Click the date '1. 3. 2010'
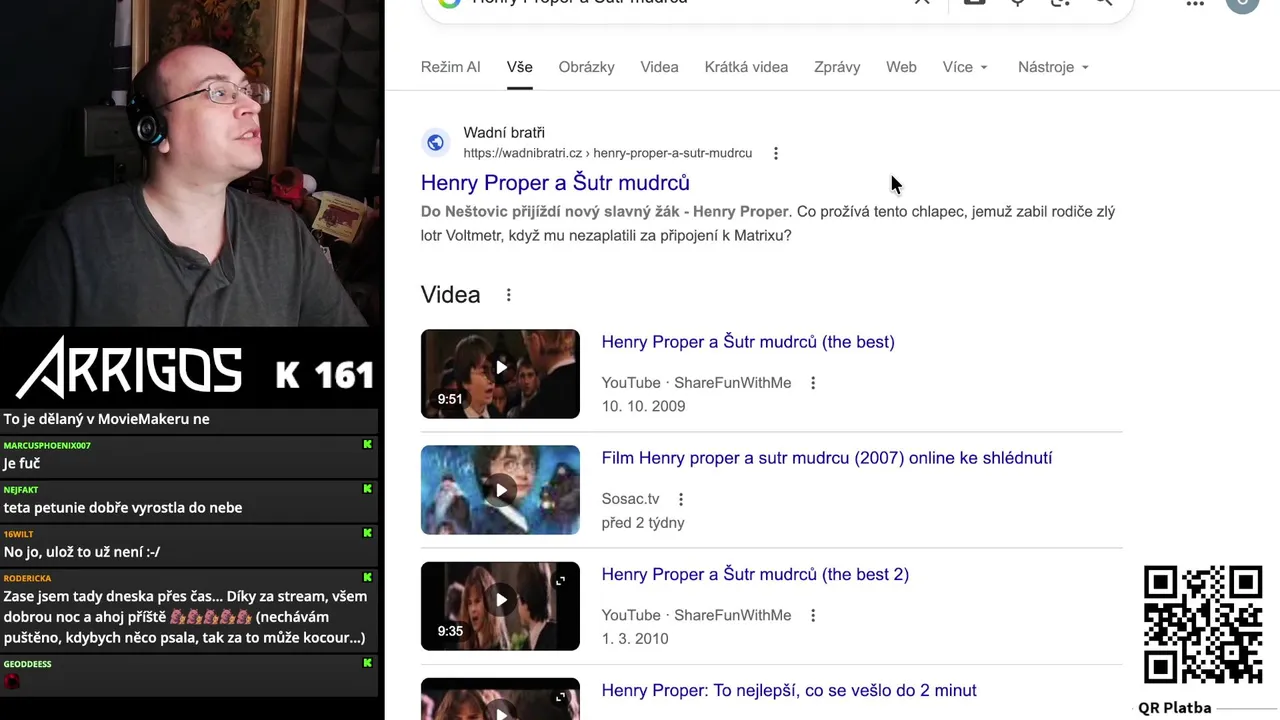This screenshot has height=720, width=1280. pyautogui.click(x=635, y=639)
